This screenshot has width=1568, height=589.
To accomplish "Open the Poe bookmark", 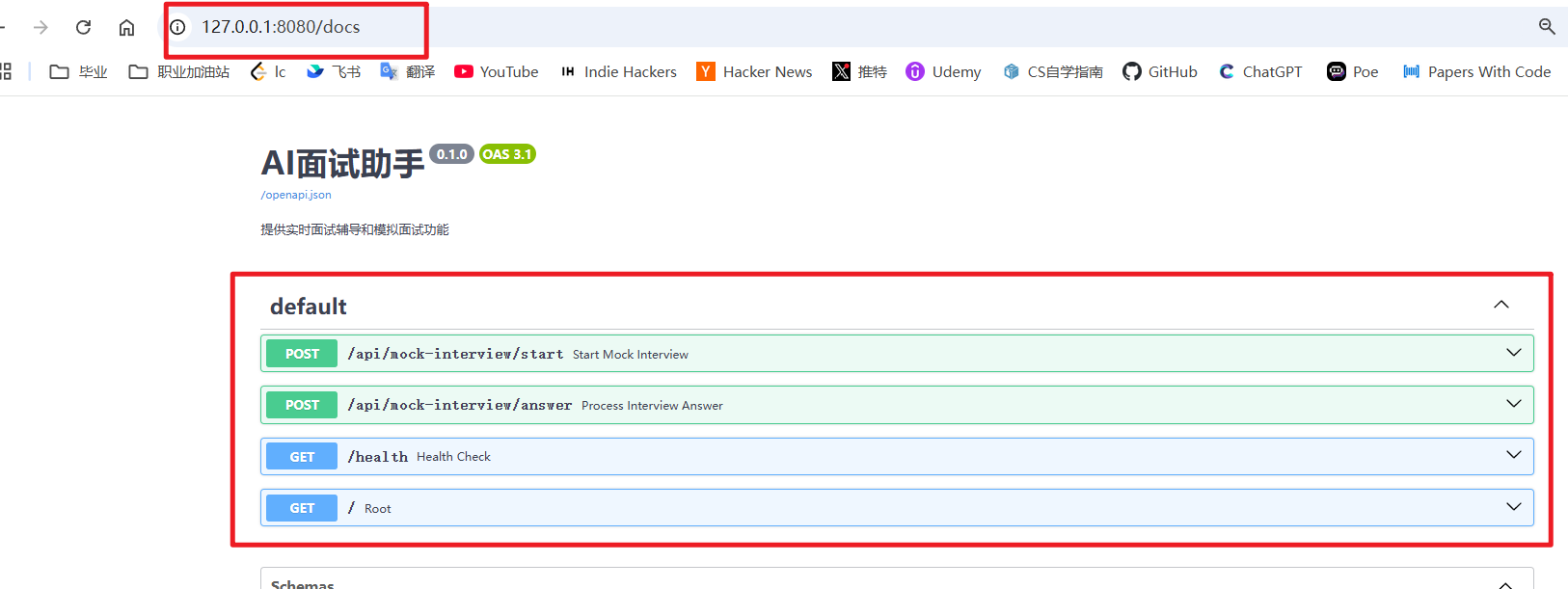I will (x=1352, y=71).
